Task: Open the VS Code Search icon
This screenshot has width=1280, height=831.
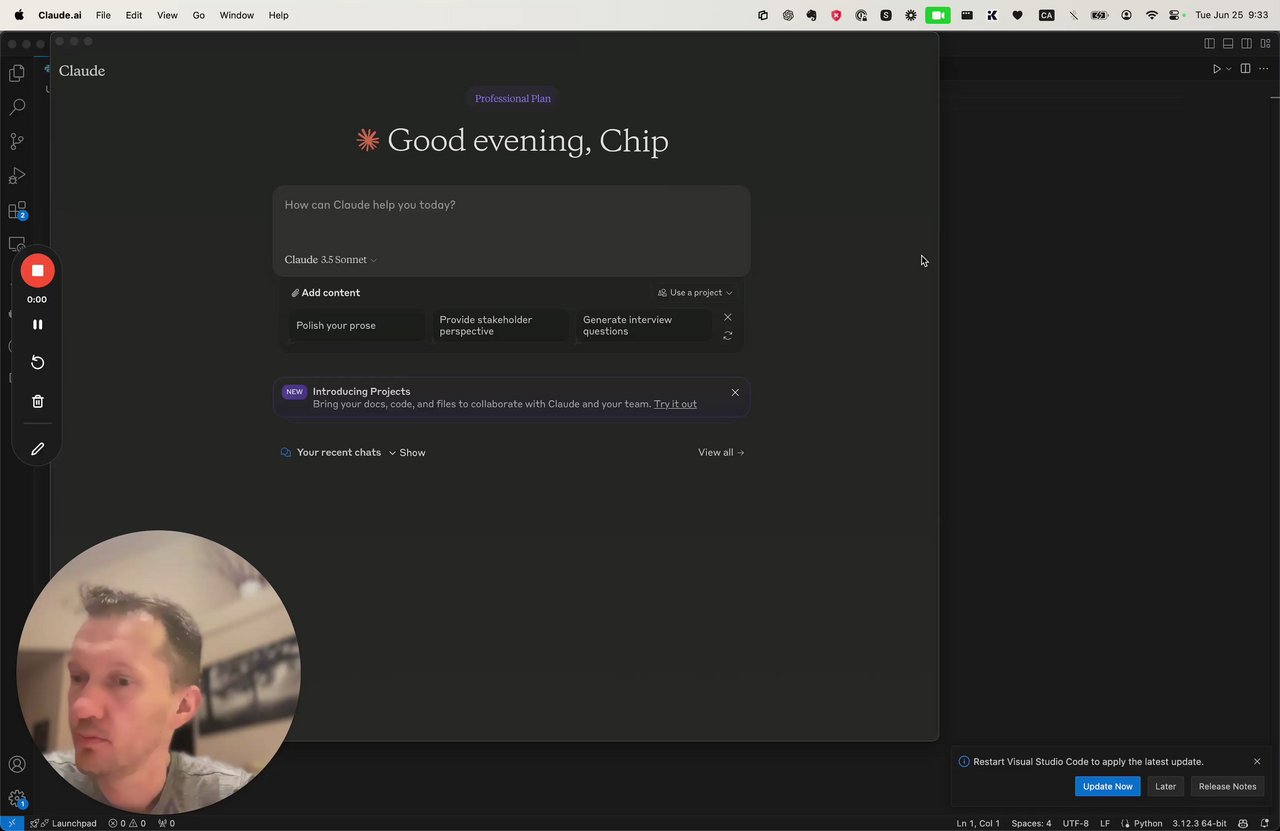Action: tap(17, 107)
